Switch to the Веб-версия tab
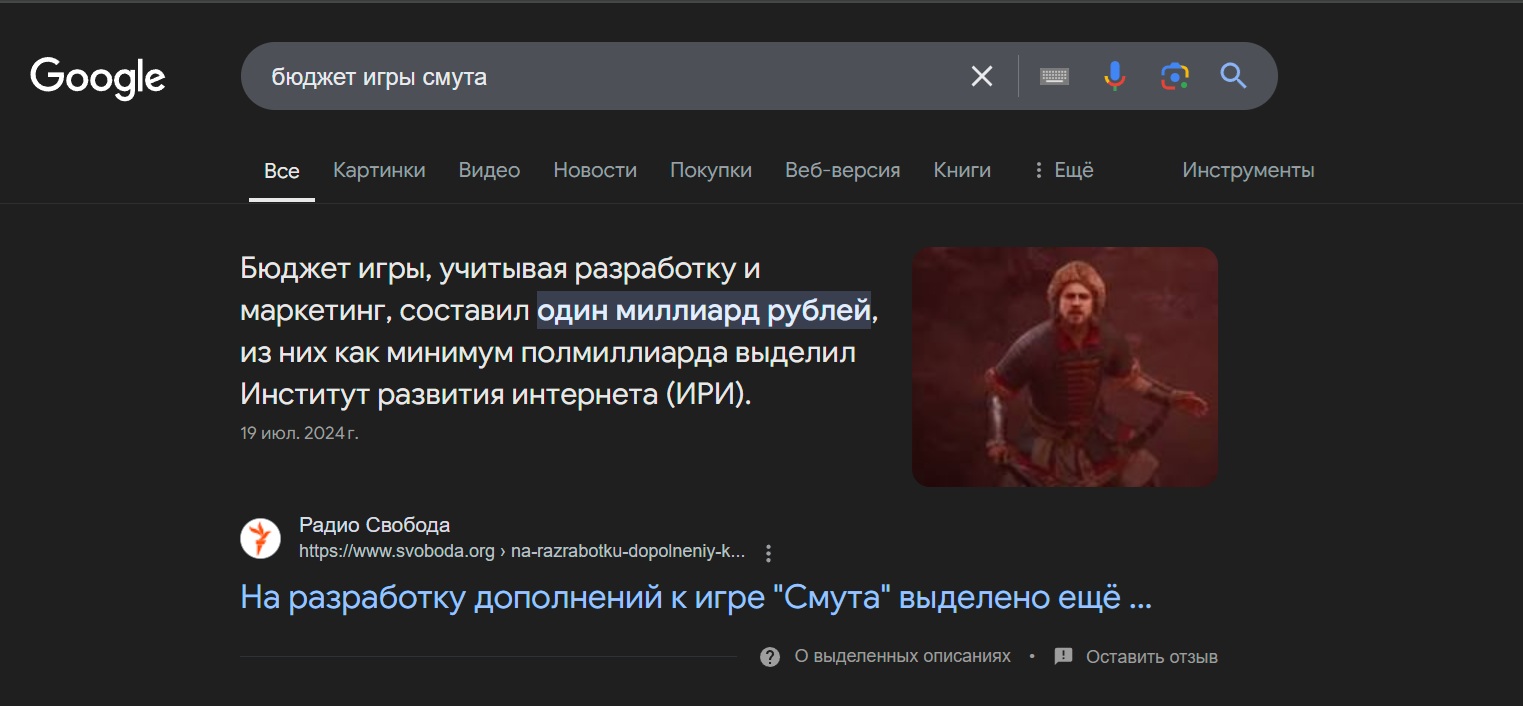Viewport: 1523px width, 706px height. [843, 171]
